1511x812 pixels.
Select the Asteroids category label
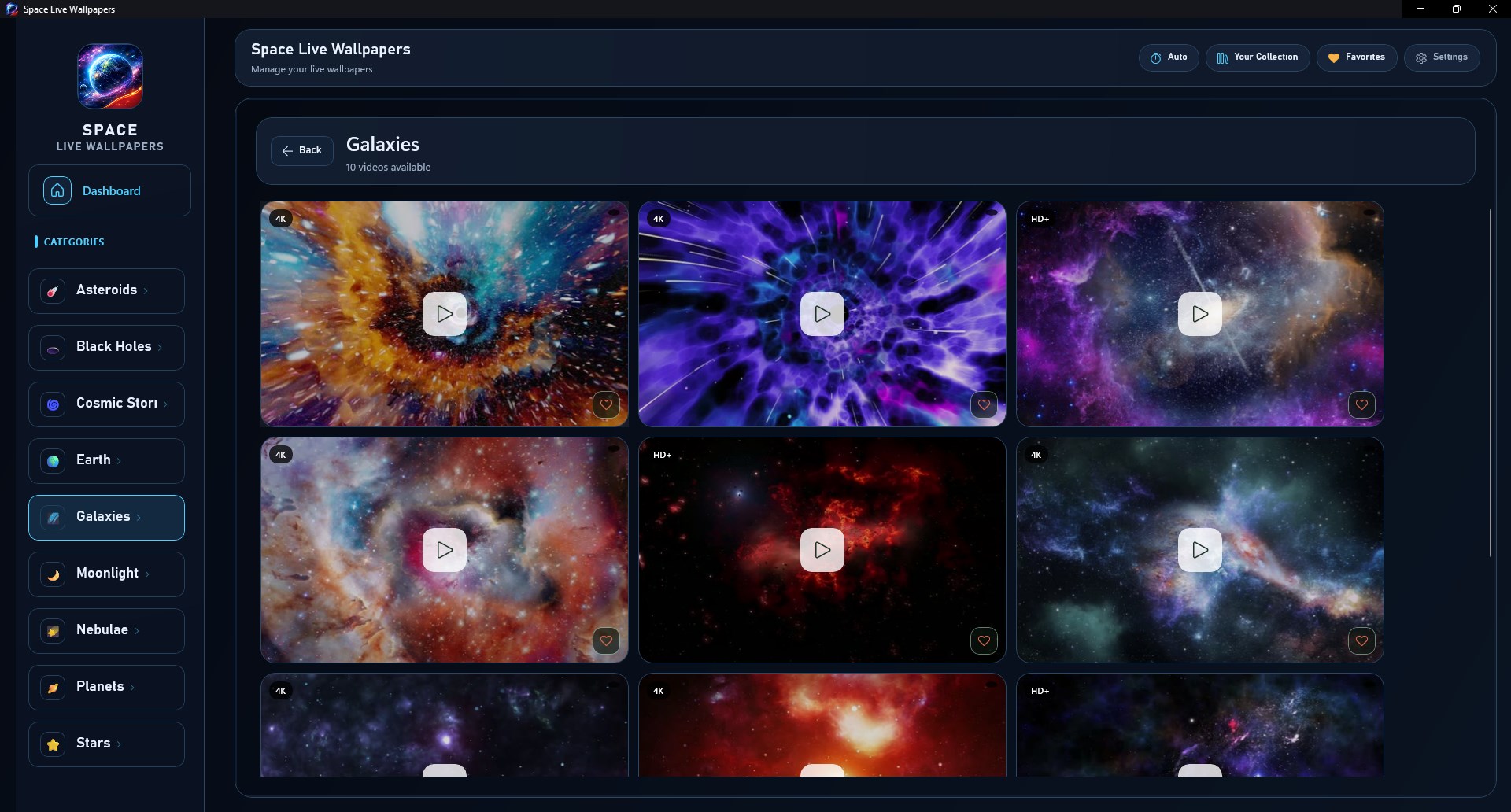click(x=106, y=290)
